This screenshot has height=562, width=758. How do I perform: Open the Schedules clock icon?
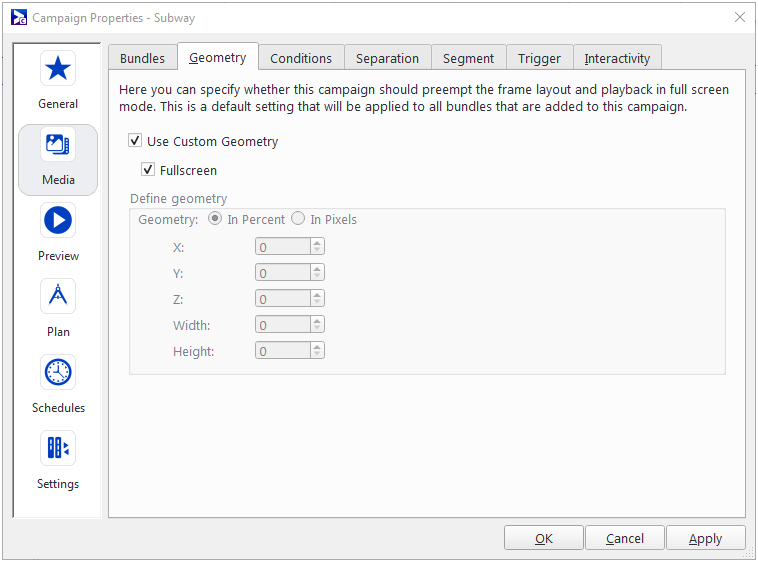tap(58, 373)
